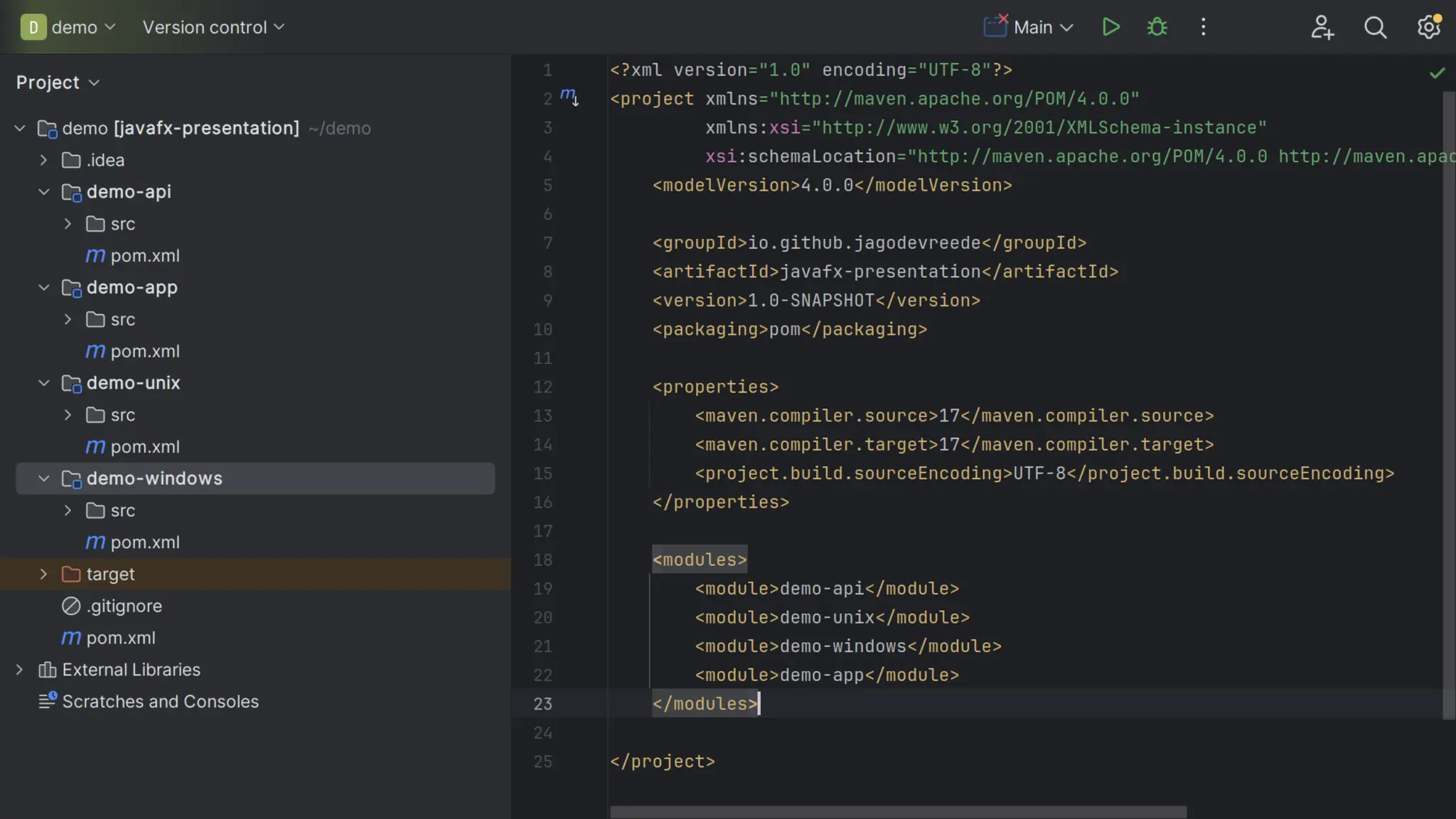Click the Debug bug icon
This screenshot has height=819, width=1456.
coord(1157,27)
